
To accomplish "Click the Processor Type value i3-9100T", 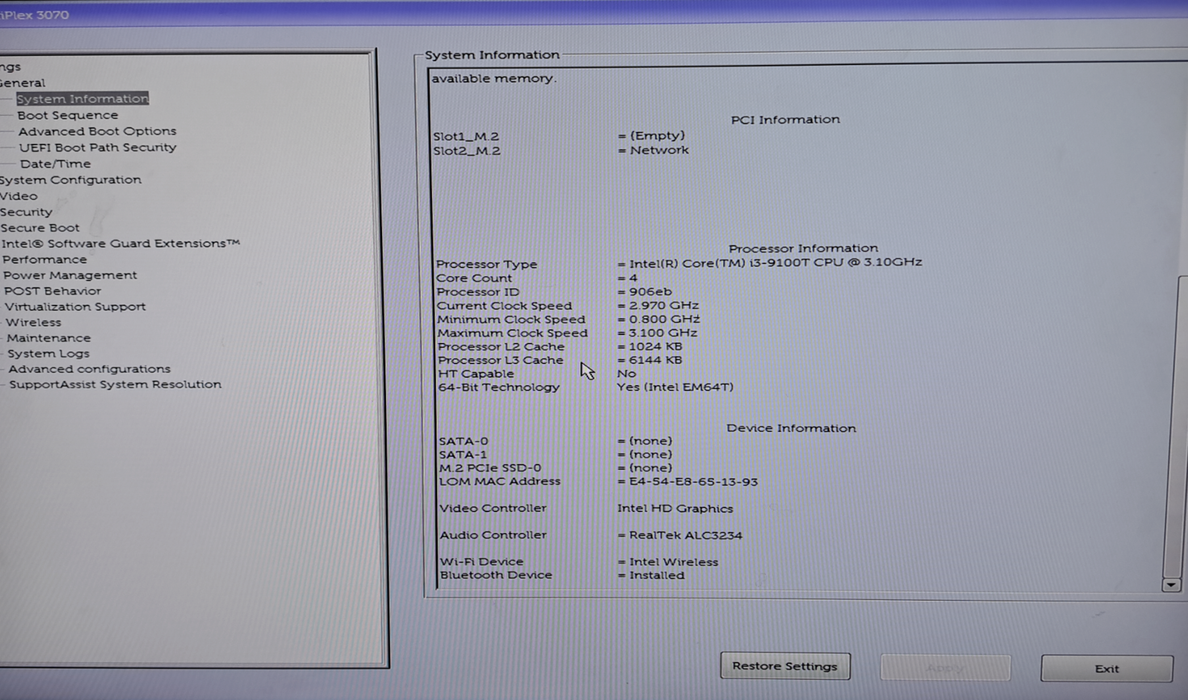I will point(775,262).
